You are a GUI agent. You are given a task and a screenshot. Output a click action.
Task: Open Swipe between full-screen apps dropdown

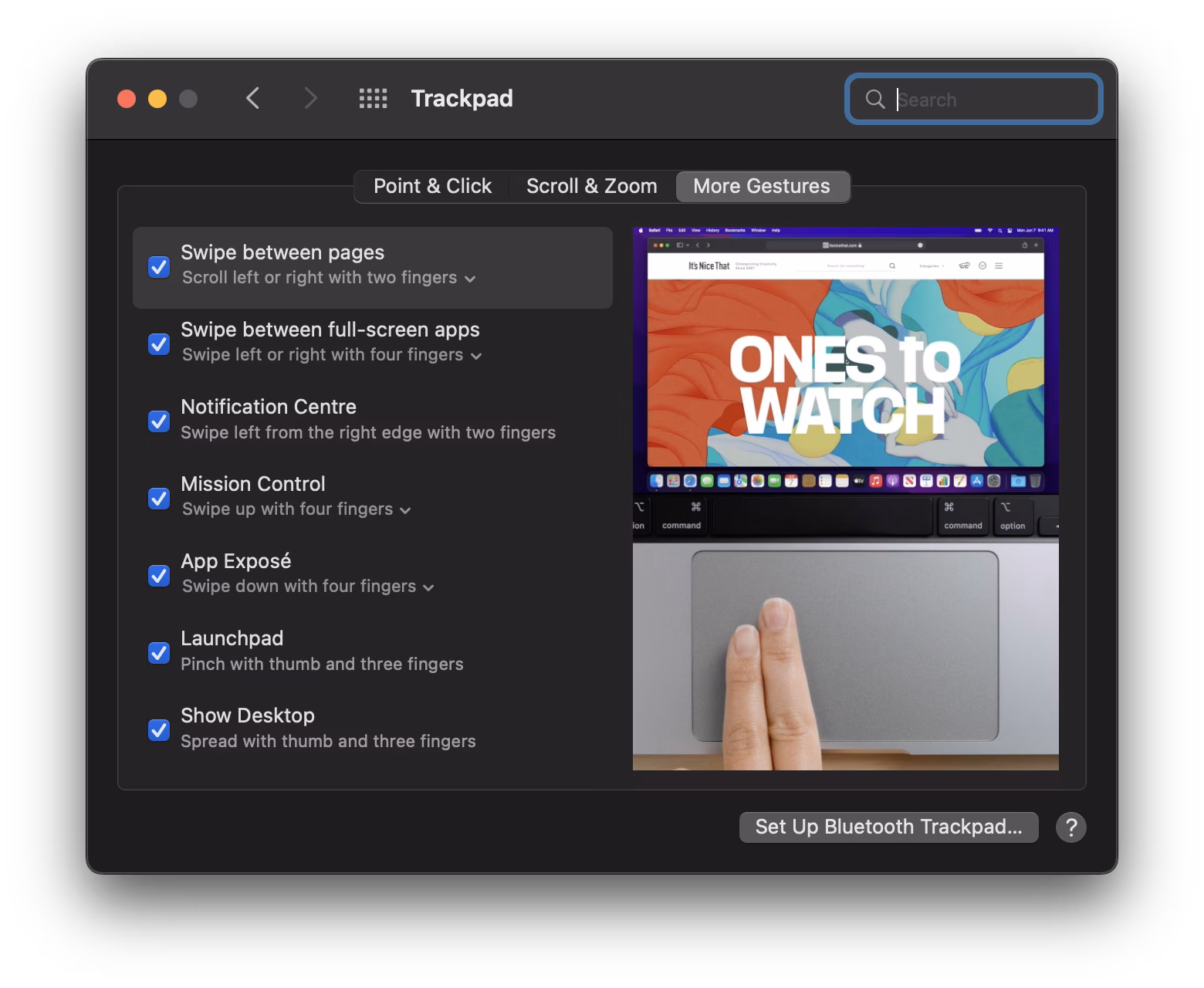(x=332, y=355)
